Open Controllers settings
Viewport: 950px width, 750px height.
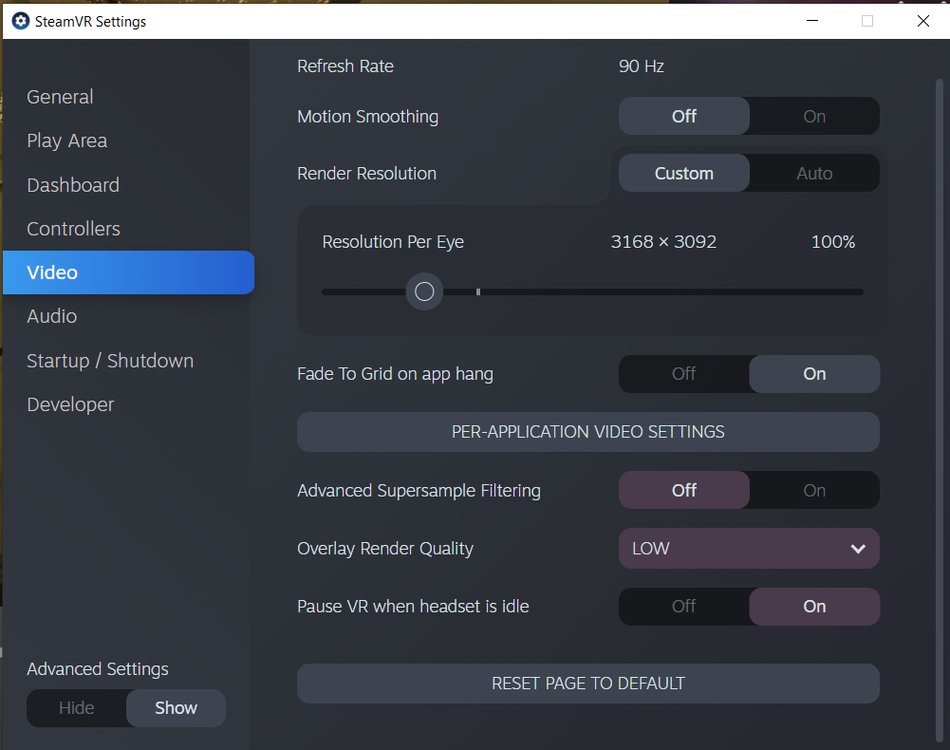[73, 228]
